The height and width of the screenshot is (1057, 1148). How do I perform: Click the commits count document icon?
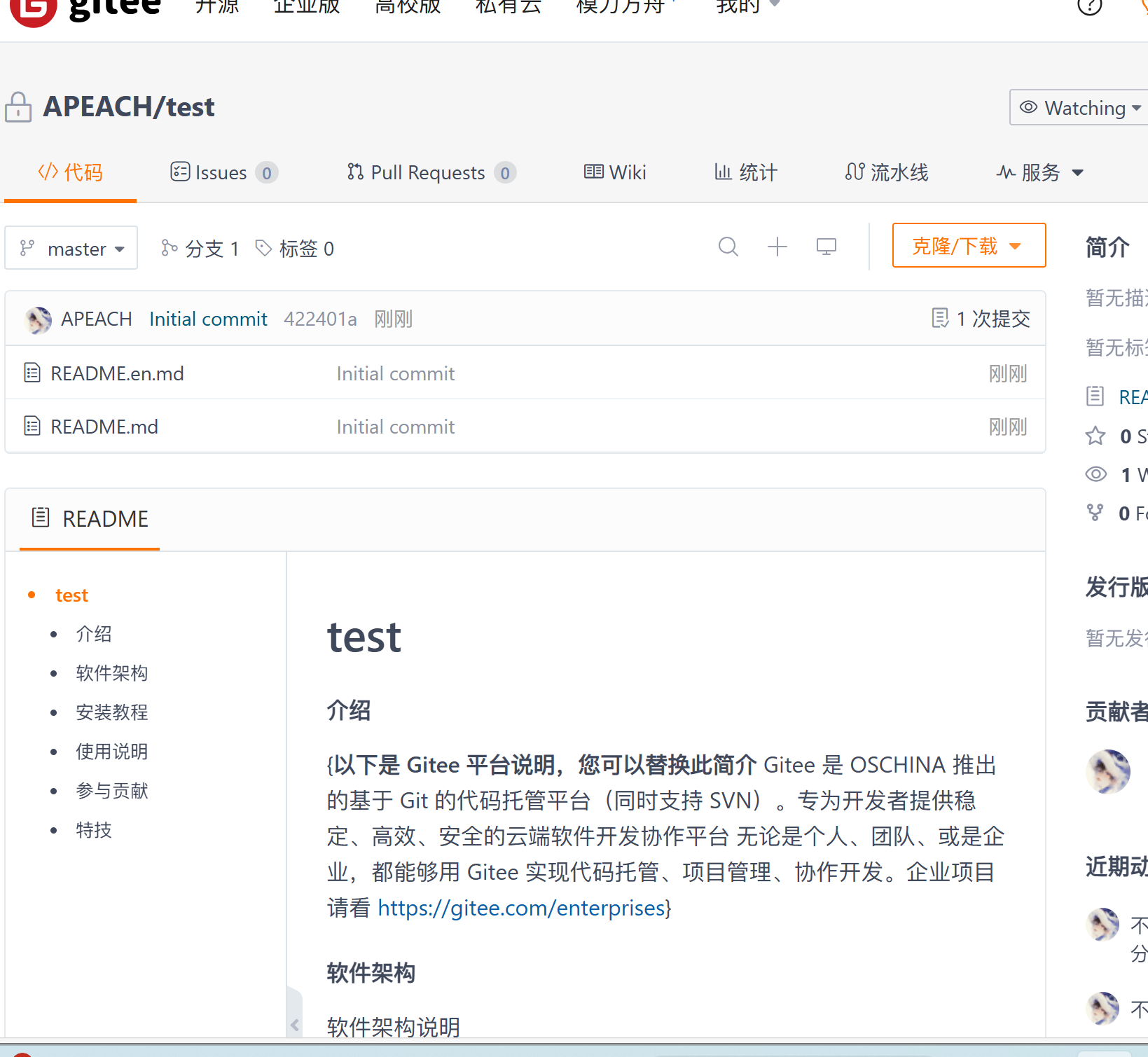coord(940,318)
